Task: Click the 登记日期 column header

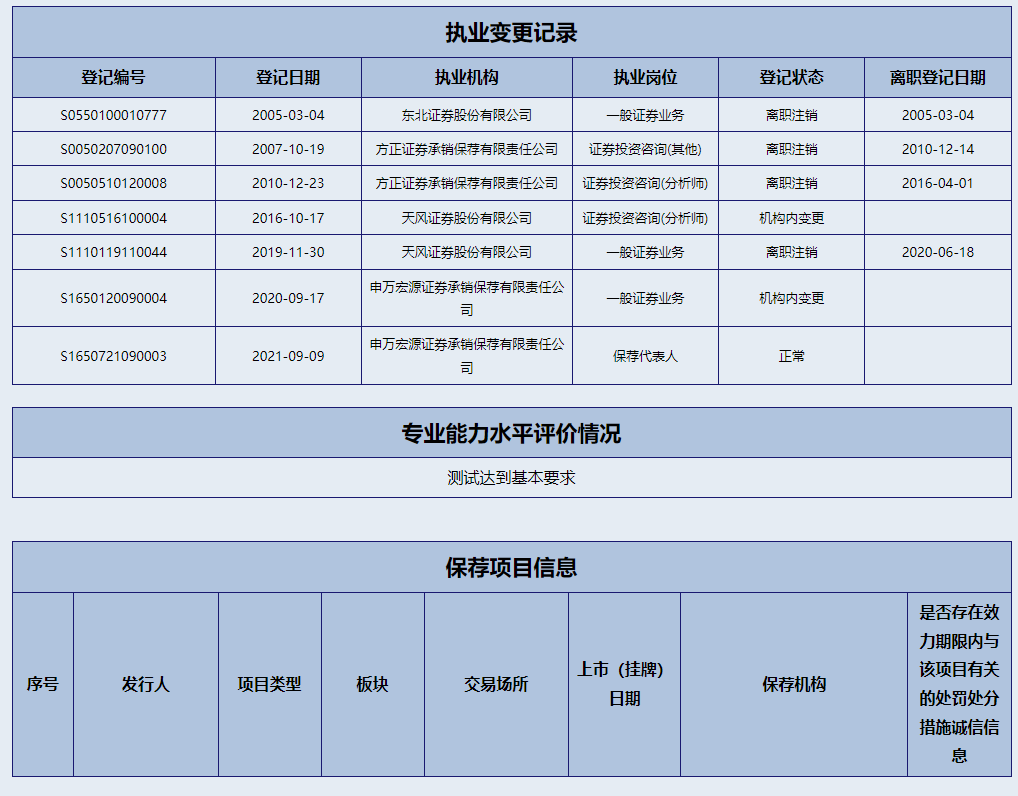Action: [288, 78]
